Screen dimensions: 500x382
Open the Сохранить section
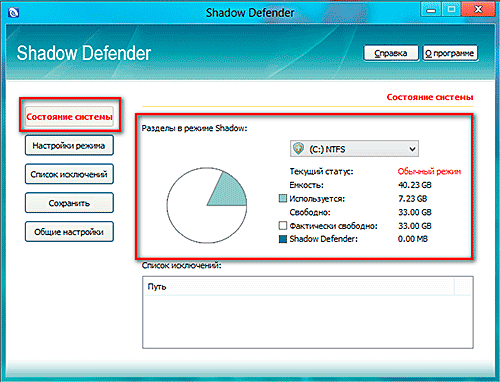coord(69,203)
